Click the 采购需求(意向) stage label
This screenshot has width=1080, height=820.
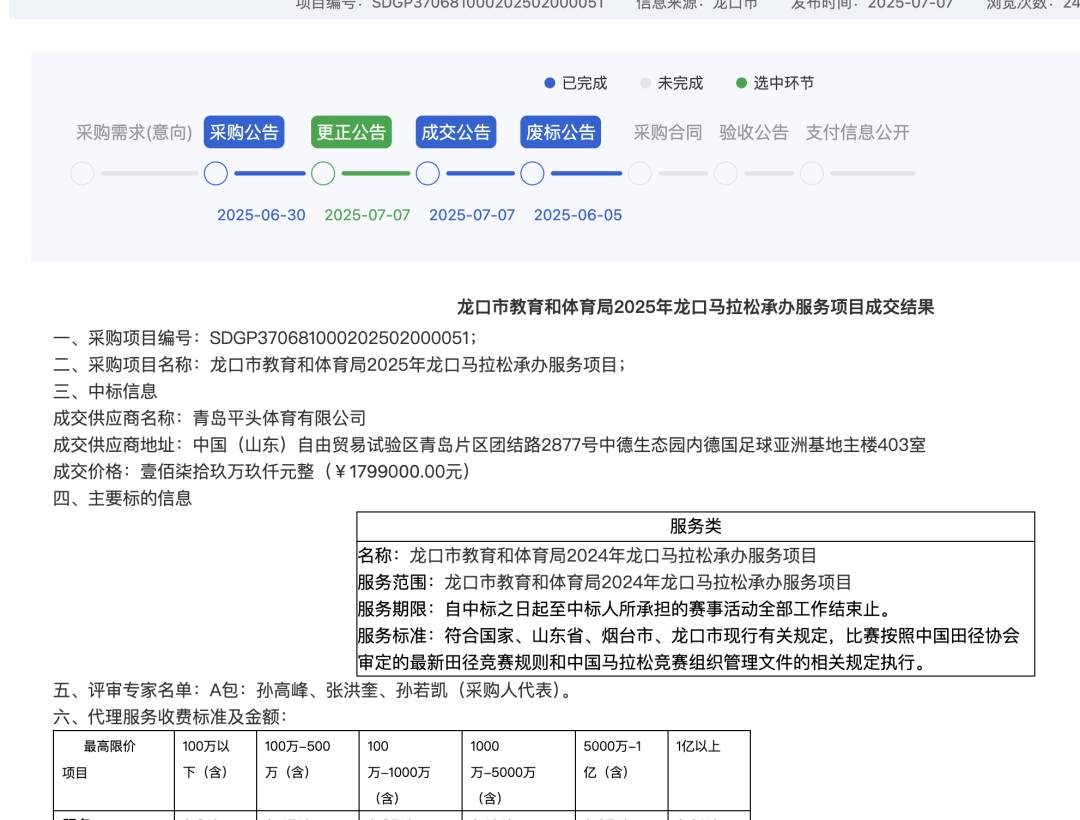[134, 132]
